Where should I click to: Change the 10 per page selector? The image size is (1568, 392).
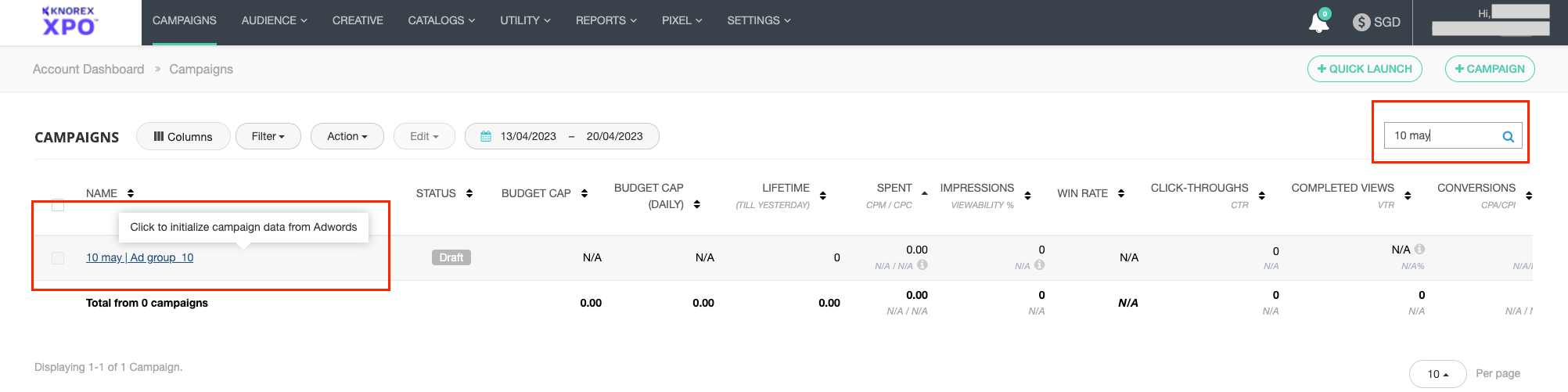1437,374
